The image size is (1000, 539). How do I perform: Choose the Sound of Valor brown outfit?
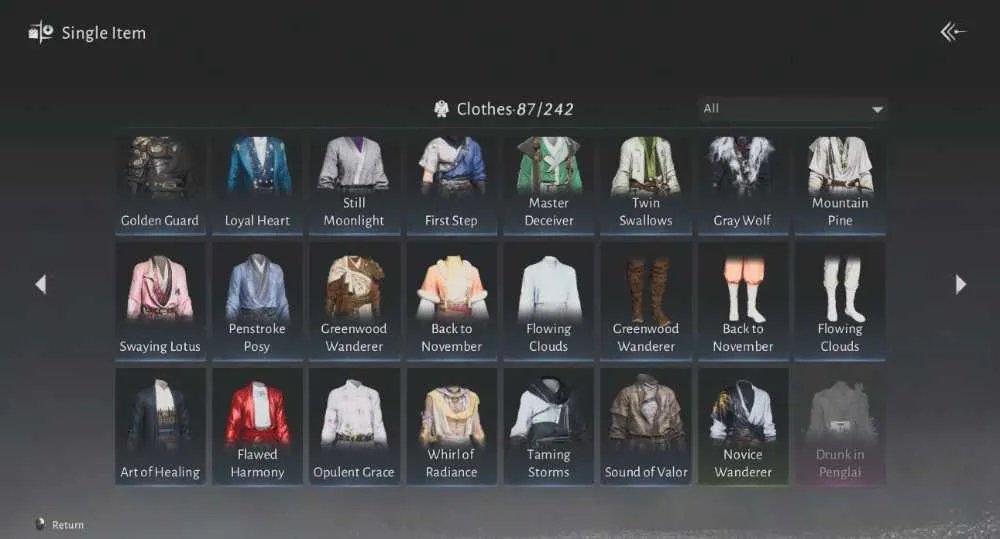click(645, 425)
